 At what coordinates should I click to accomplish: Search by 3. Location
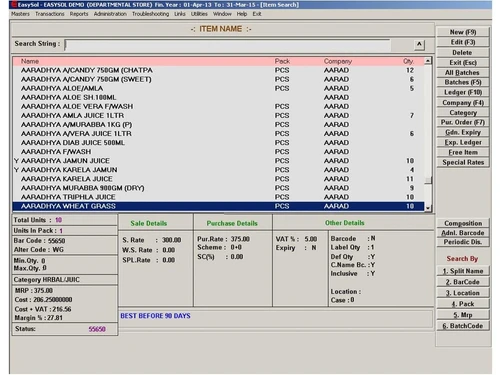tap(463, 293)
